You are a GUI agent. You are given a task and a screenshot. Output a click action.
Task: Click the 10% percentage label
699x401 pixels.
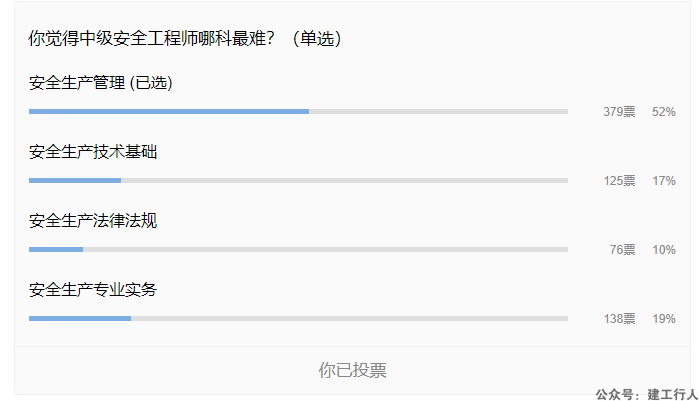point(664,250)
